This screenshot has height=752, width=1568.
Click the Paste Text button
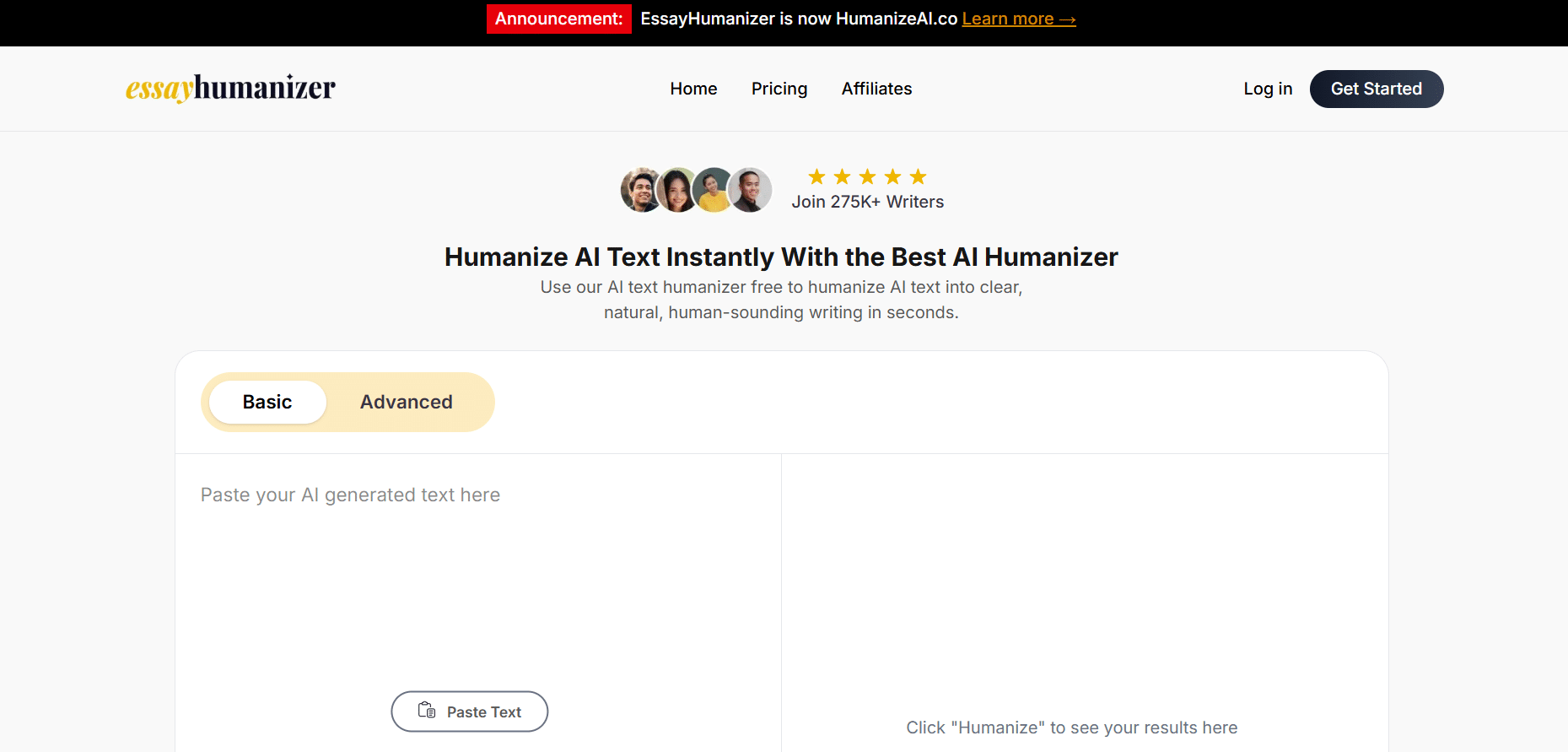(470, 711)
